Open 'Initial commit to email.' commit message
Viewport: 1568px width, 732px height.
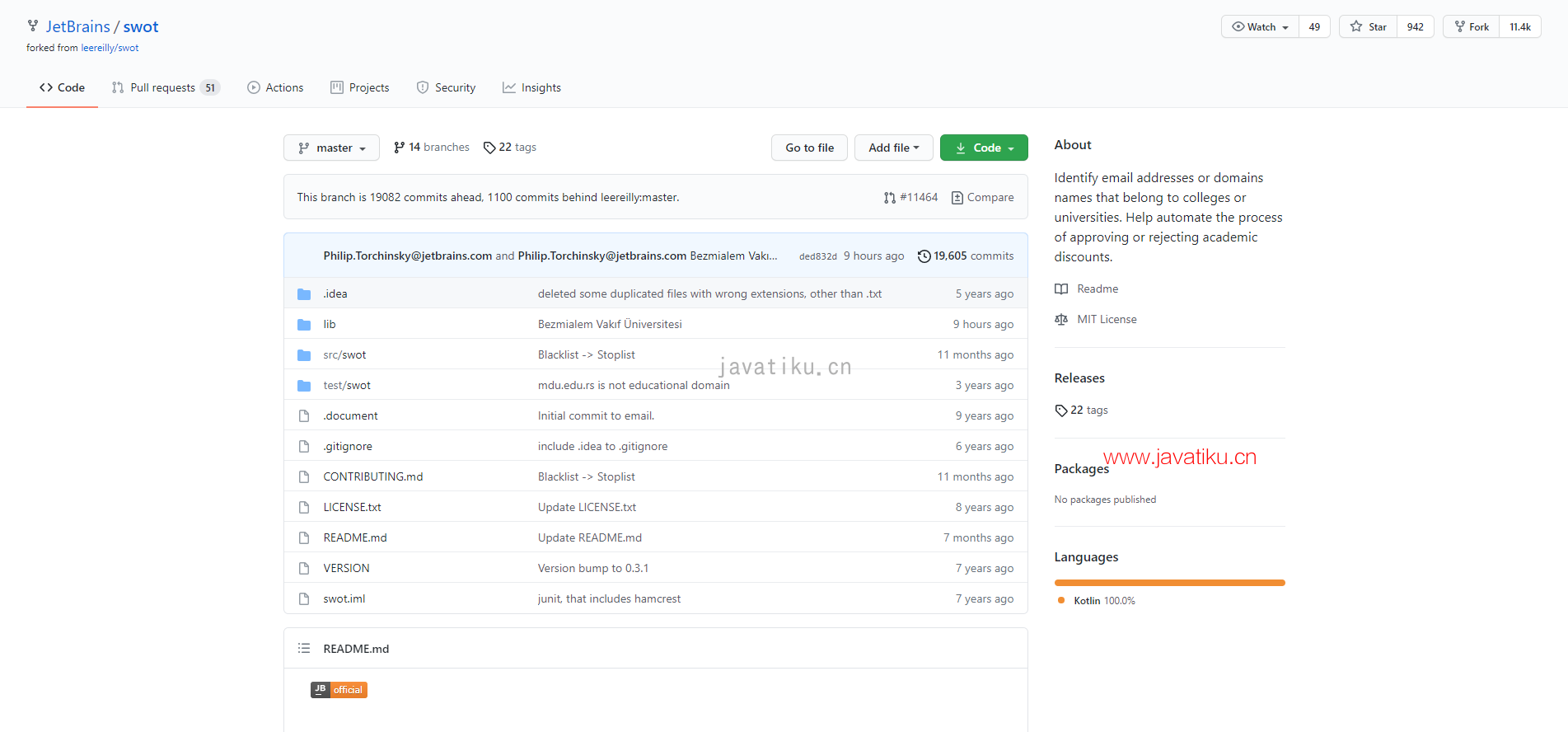pyautogui.click(x=596, y=416)
